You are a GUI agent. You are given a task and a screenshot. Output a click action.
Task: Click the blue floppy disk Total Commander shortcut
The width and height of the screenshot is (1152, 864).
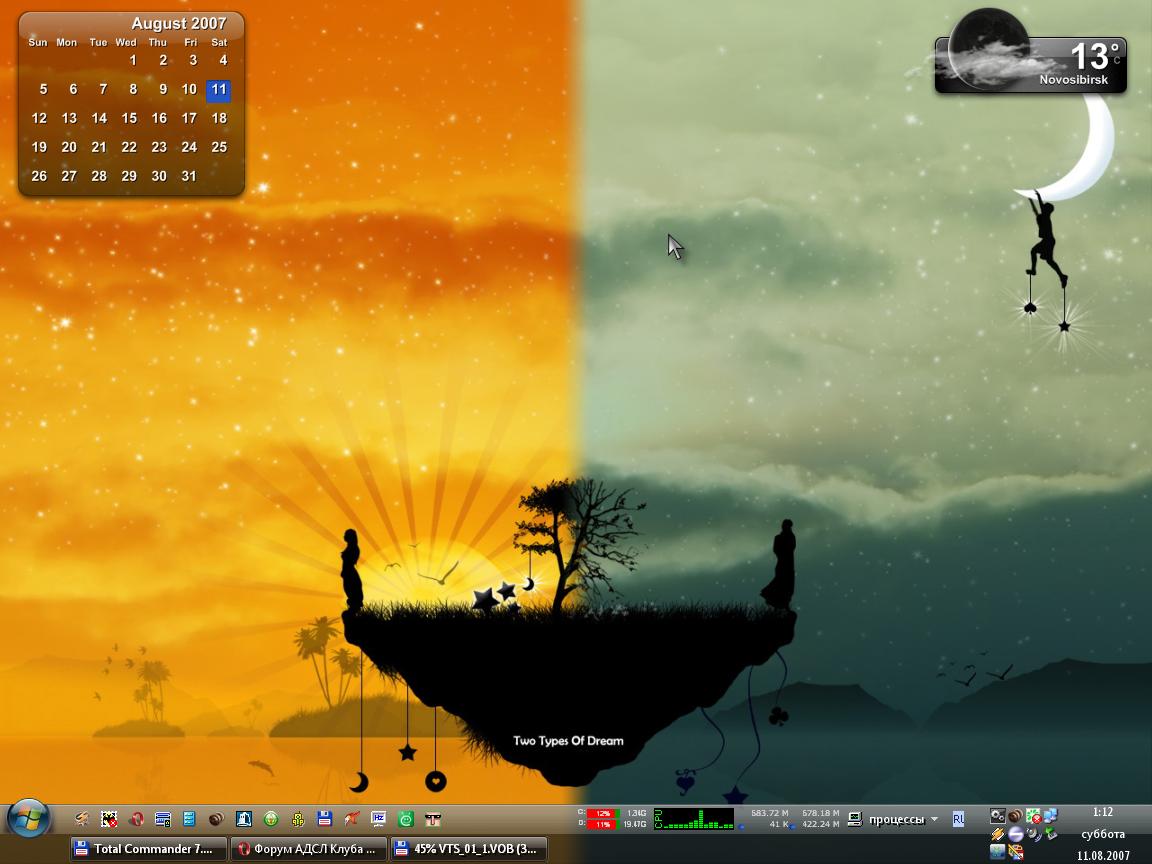tap(324, 820)
